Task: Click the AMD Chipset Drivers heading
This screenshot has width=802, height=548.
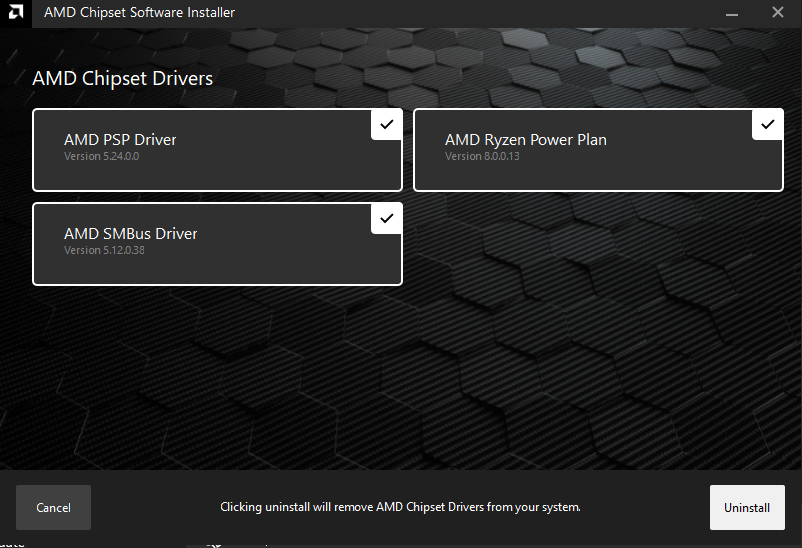Action: click(123, 78)
